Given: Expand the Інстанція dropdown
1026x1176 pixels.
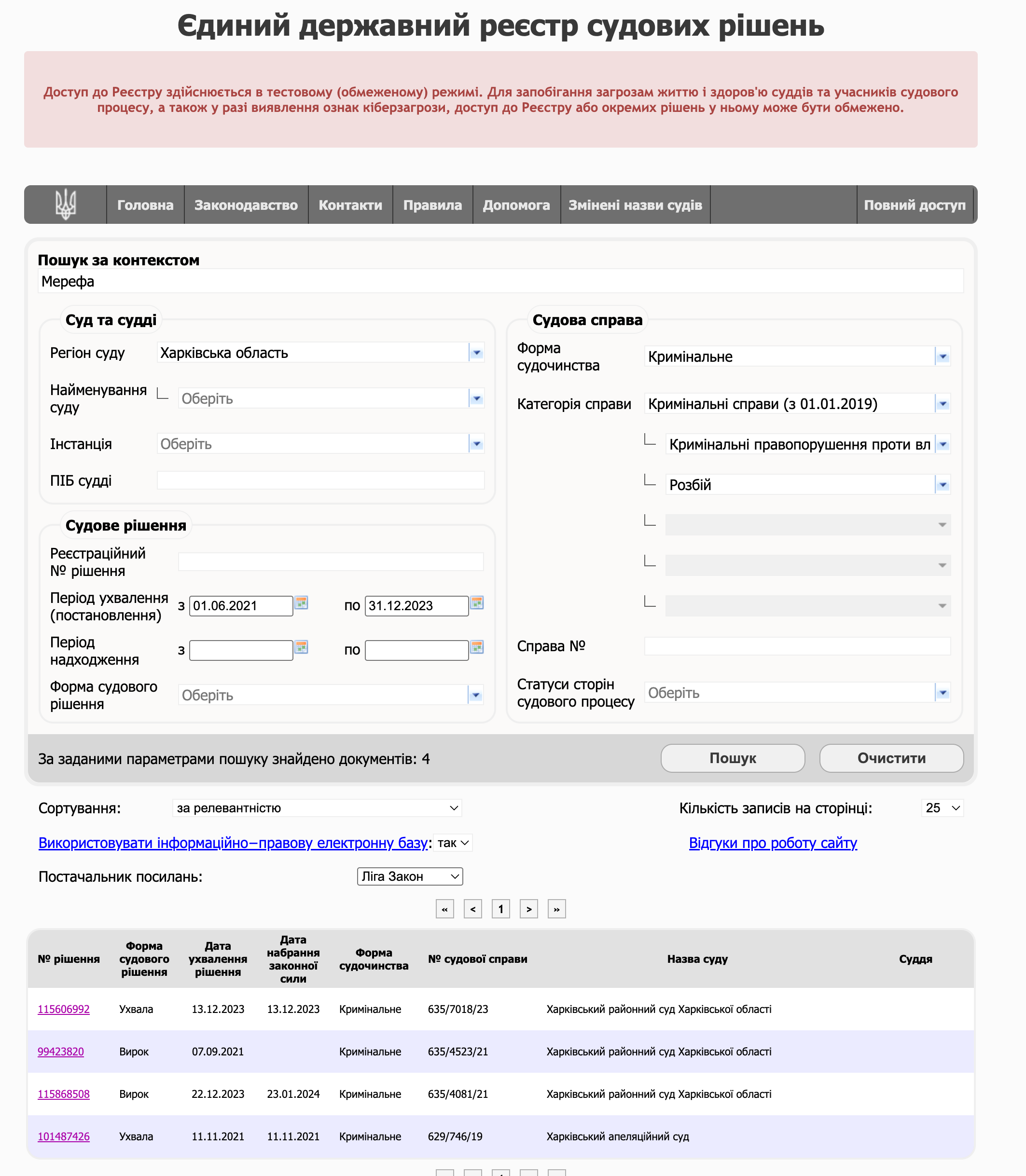Looking at the screenshot, I should (x=476, y=443).
